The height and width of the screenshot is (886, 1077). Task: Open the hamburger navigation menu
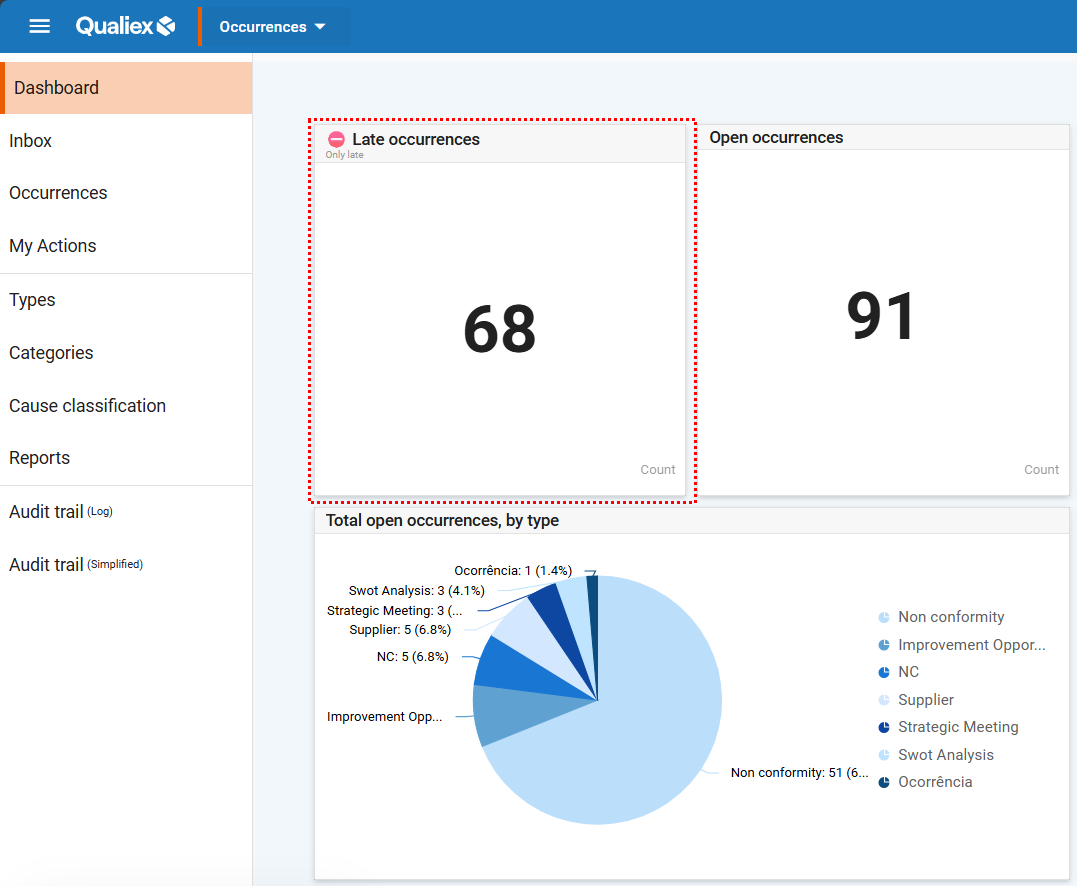39,27
